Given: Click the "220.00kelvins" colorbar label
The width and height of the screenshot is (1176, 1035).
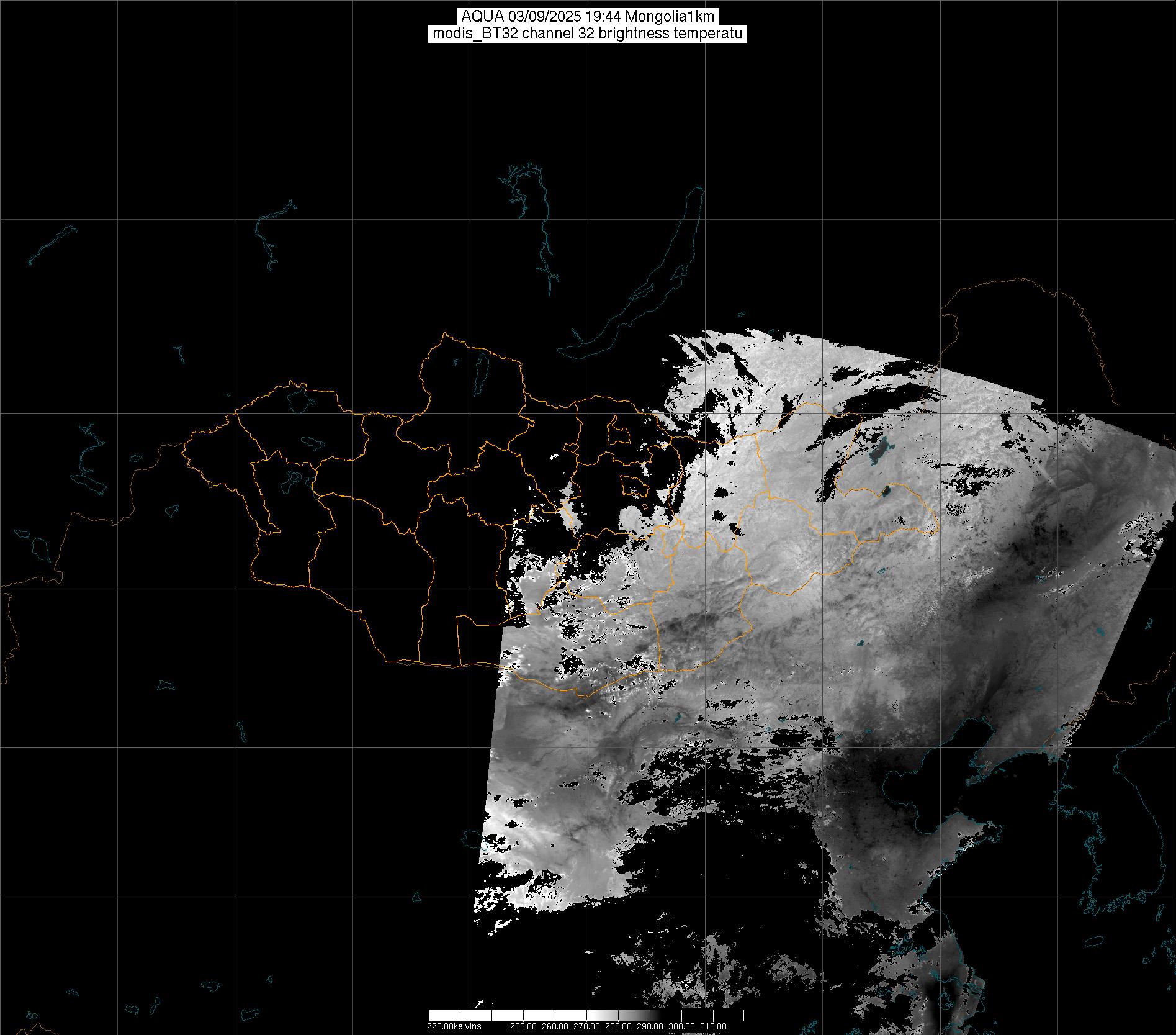Looking at the screenshot, I should coord(454,1026).
